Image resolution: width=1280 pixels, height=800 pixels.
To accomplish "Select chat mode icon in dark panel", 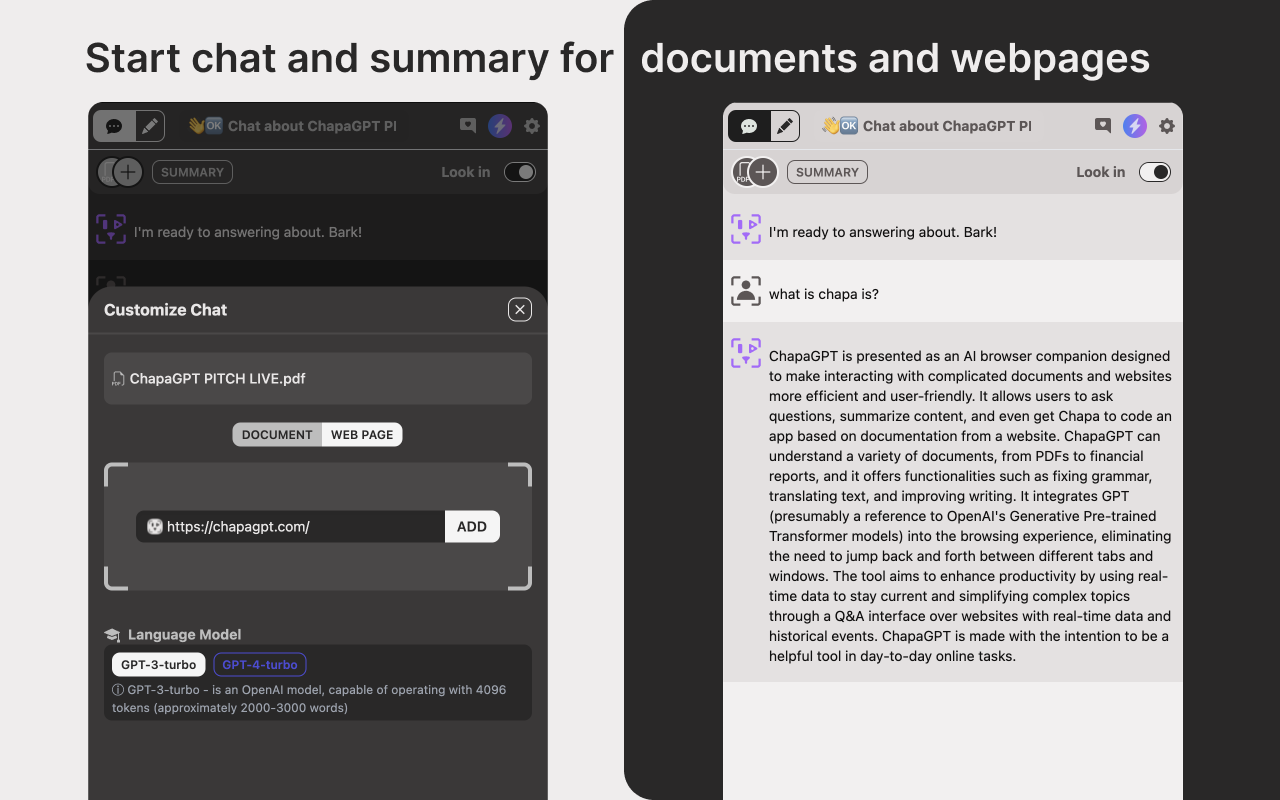I will point(114,126).
